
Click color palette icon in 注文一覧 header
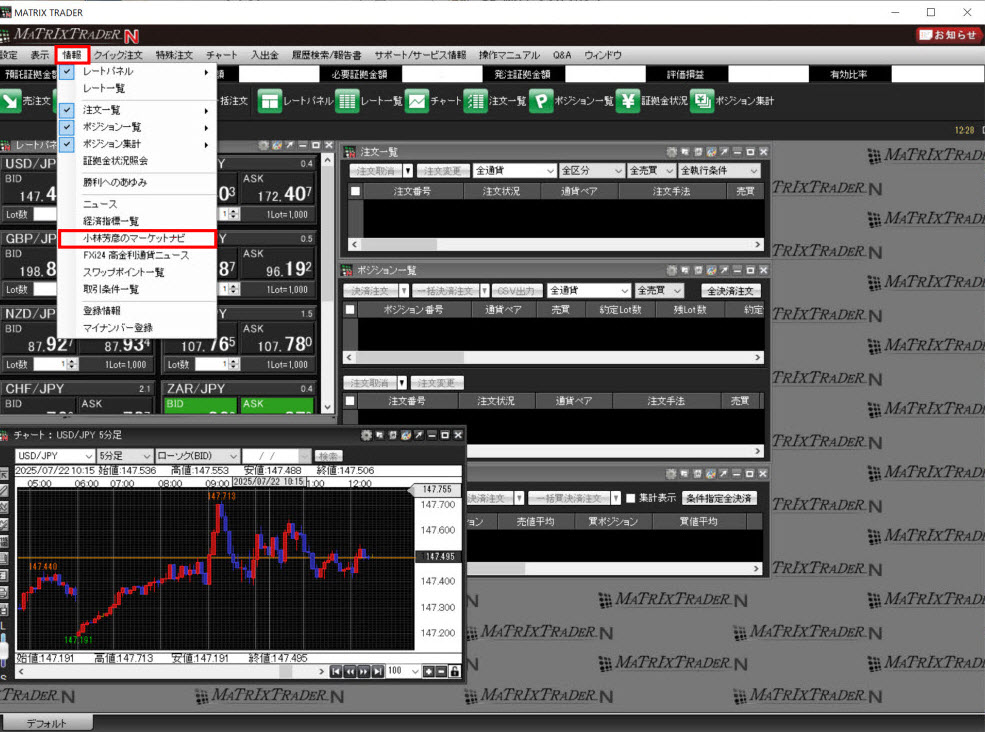tap(711, 152)
